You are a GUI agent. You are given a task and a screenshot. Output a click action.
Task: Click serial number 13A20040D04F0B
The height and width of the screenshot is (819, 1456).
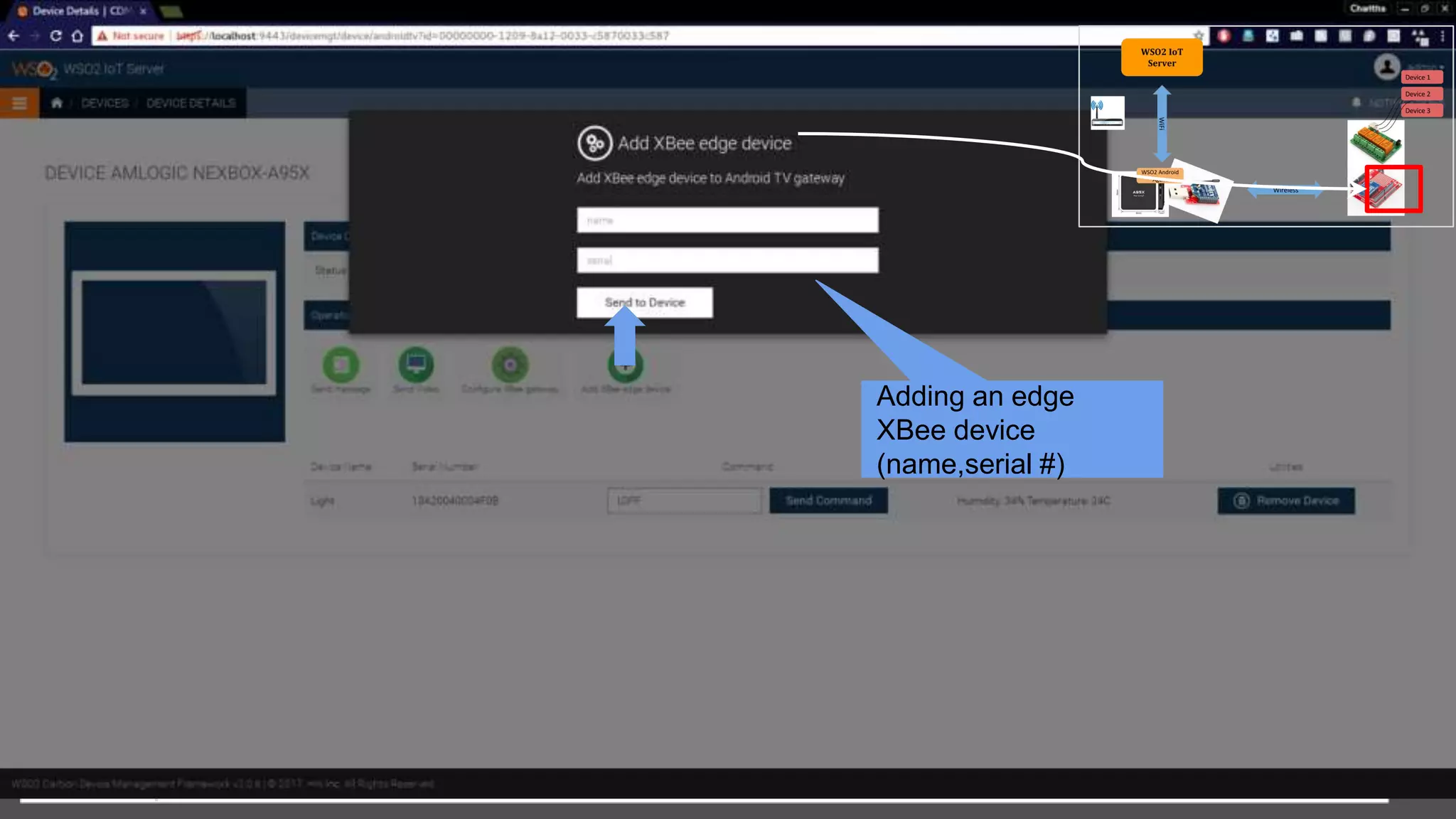coord(455,500)
